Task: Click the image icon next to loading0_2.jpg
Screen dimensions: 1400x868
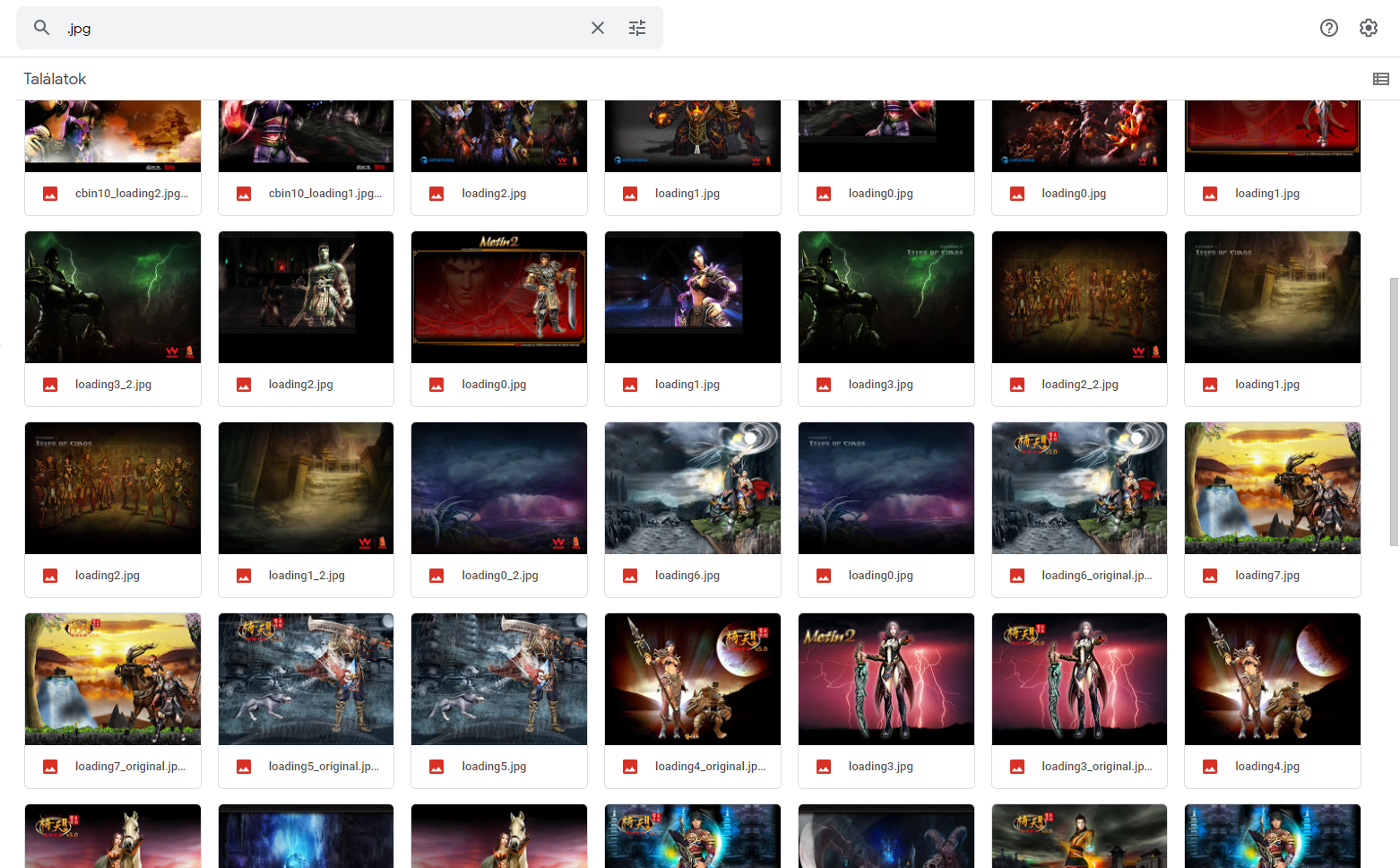Action: (x=436, y=575)
